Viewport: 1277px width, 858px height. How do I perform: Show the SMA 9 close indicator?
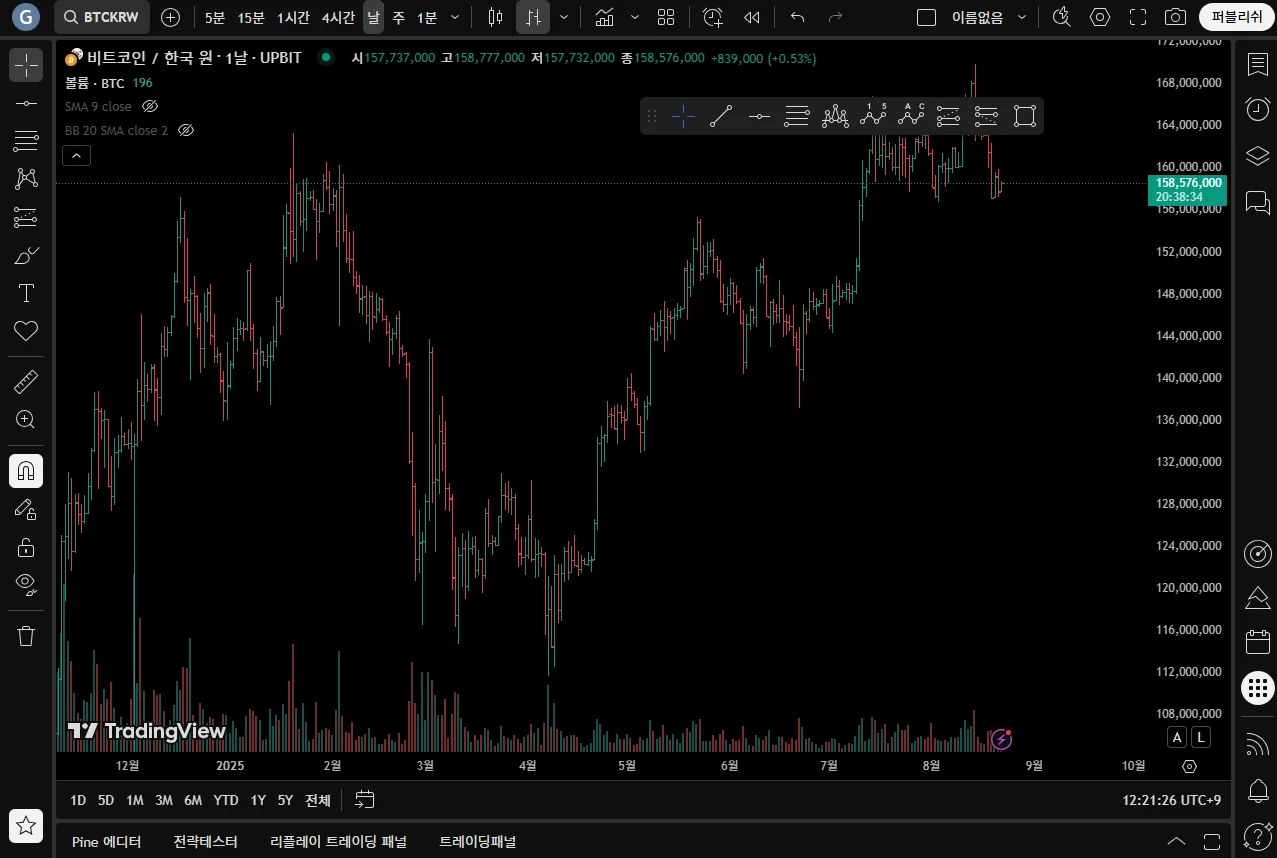tap(150, 106)
